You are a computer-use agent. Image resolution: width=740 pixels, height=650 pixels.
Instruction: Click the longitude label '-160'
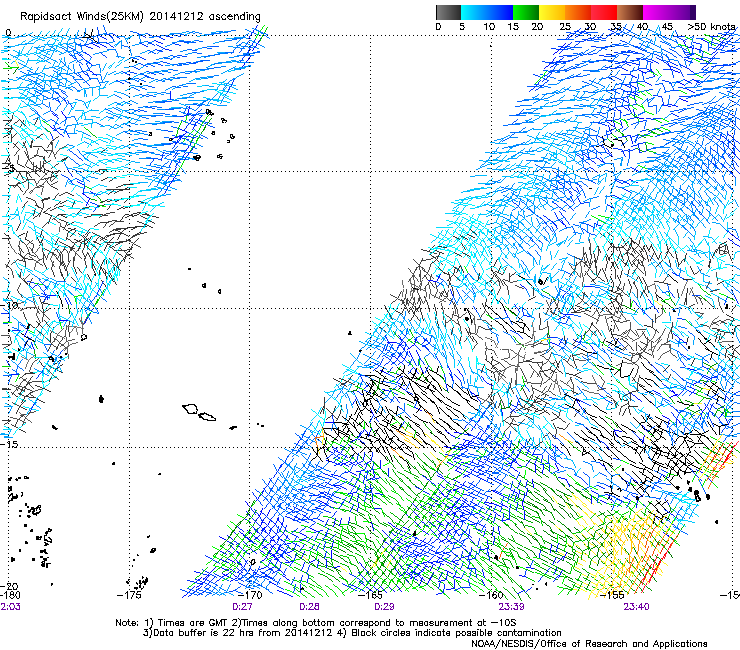[491, 595]
